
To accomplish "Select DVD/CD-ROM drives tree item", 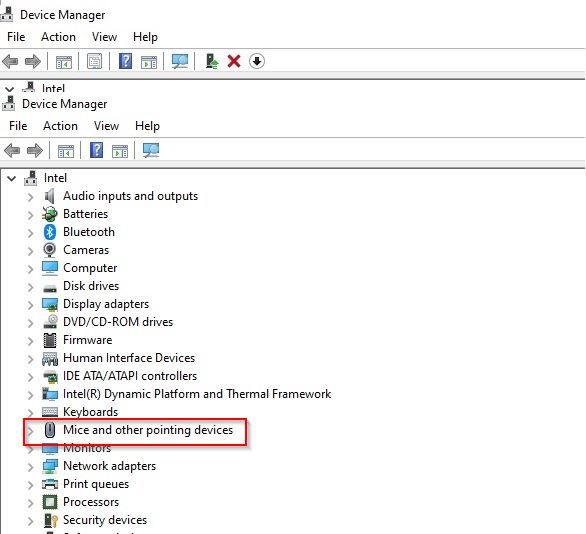I will [x=118, y=322].
